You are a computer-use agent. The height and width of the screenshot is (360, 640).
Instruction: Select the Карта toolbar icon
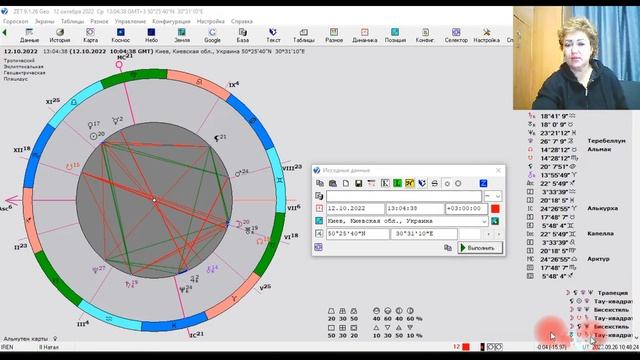(x=90, y=36)
